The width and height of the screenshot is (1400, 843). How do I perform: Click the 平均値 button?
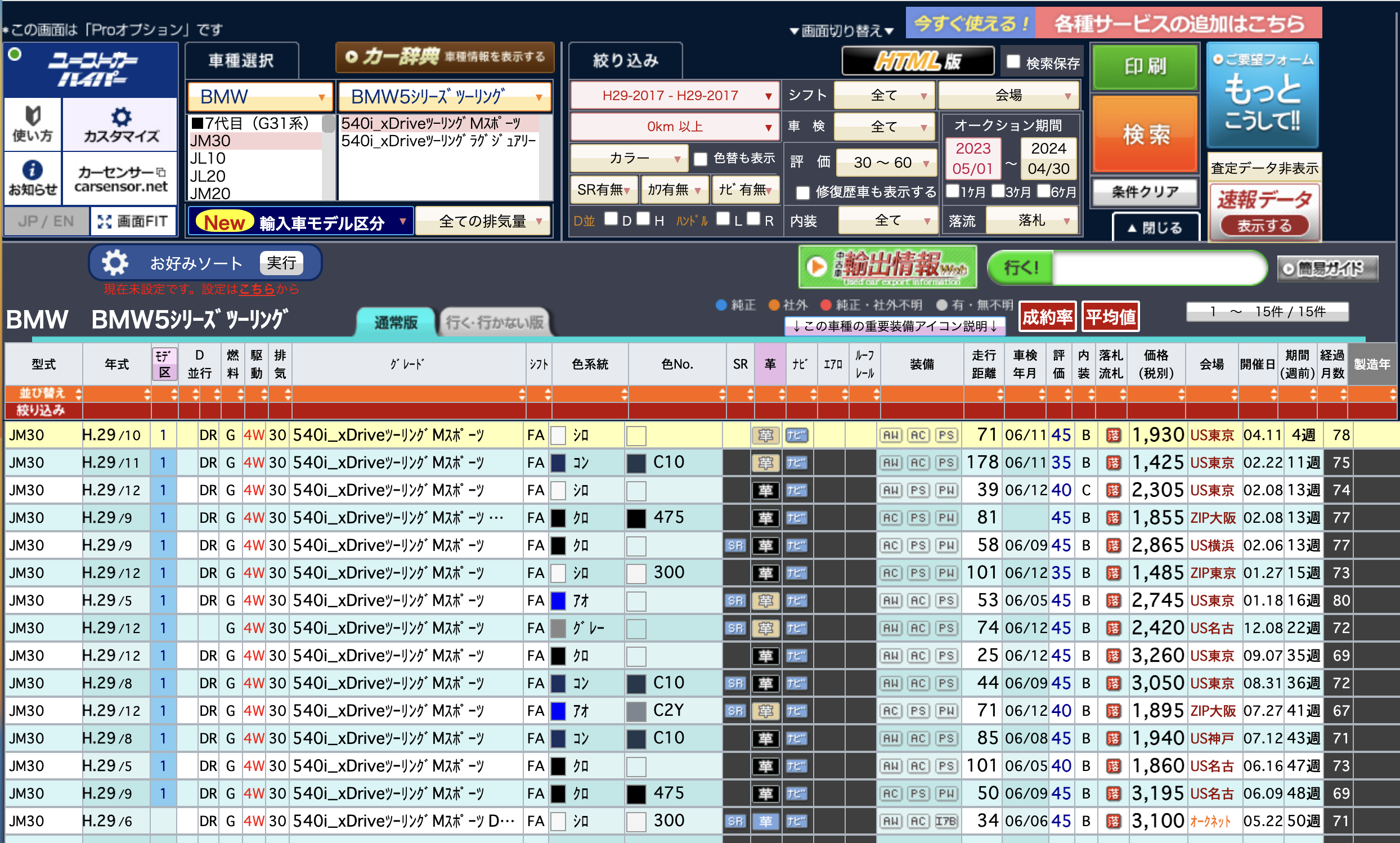1111,317
